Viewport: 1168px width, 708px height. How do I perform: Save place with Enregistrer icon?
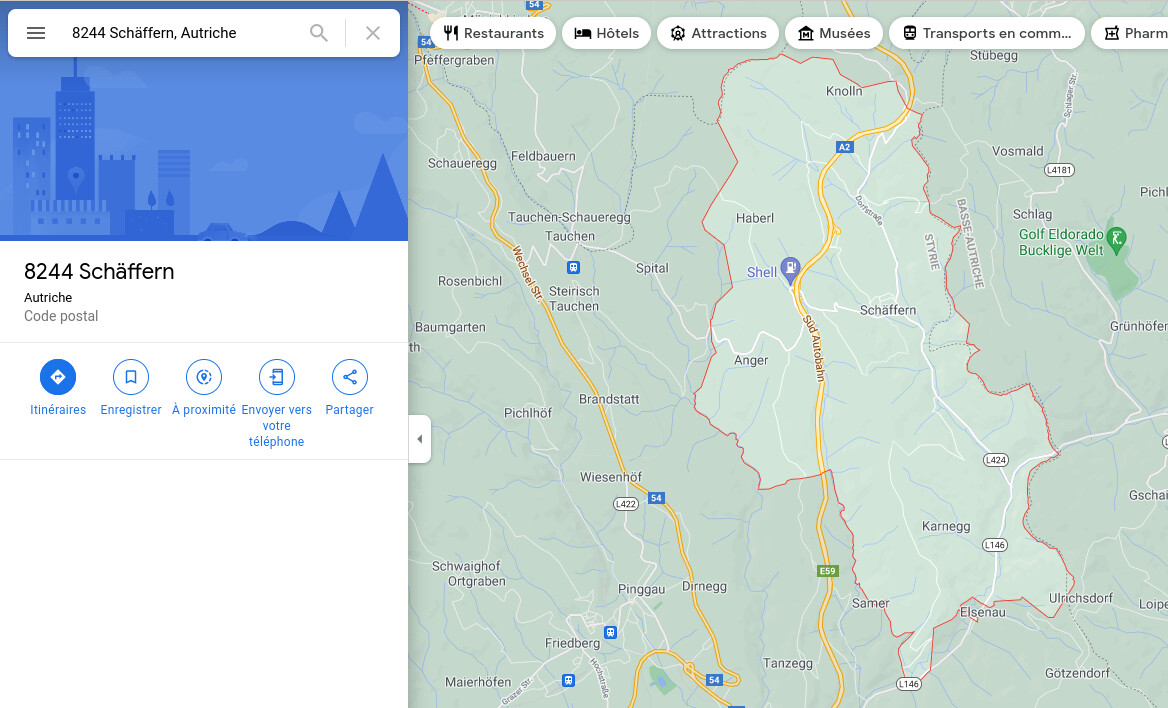[x=131, y=377]
